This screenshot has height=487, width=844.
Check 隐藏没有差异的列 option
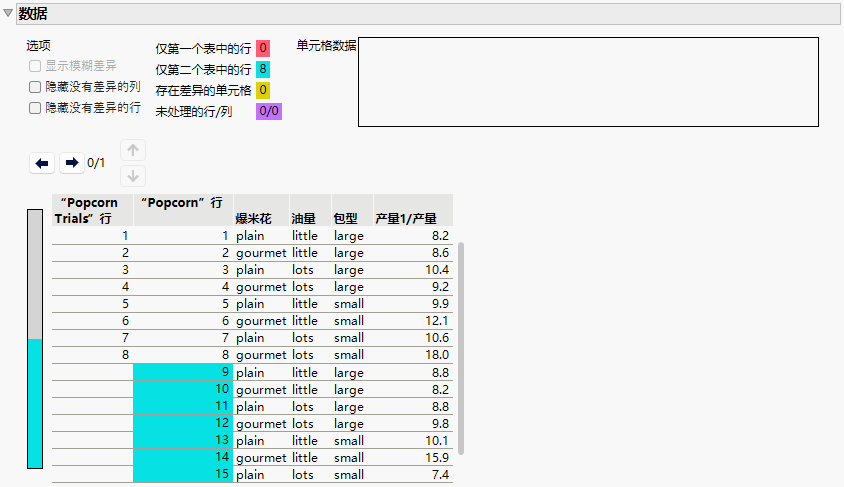click(35, 87)
